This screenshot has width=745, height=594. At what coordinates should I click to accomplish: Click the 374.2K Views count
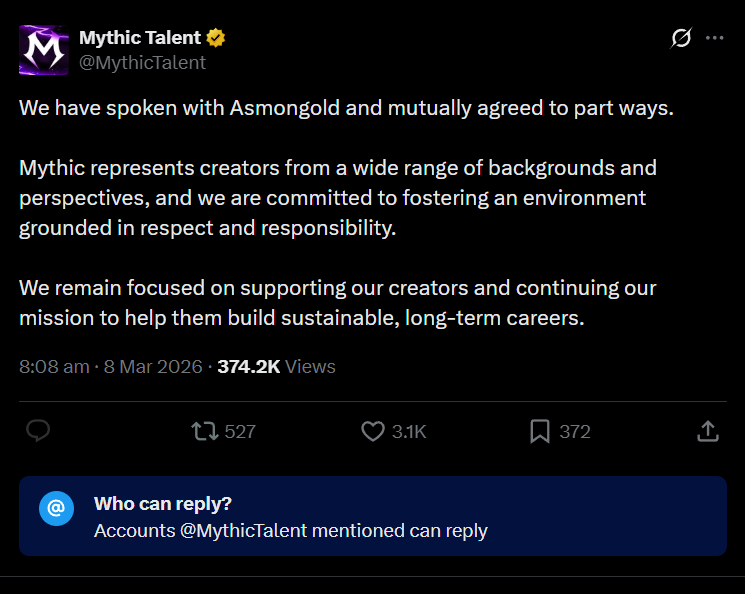click(x=276, y=366)
